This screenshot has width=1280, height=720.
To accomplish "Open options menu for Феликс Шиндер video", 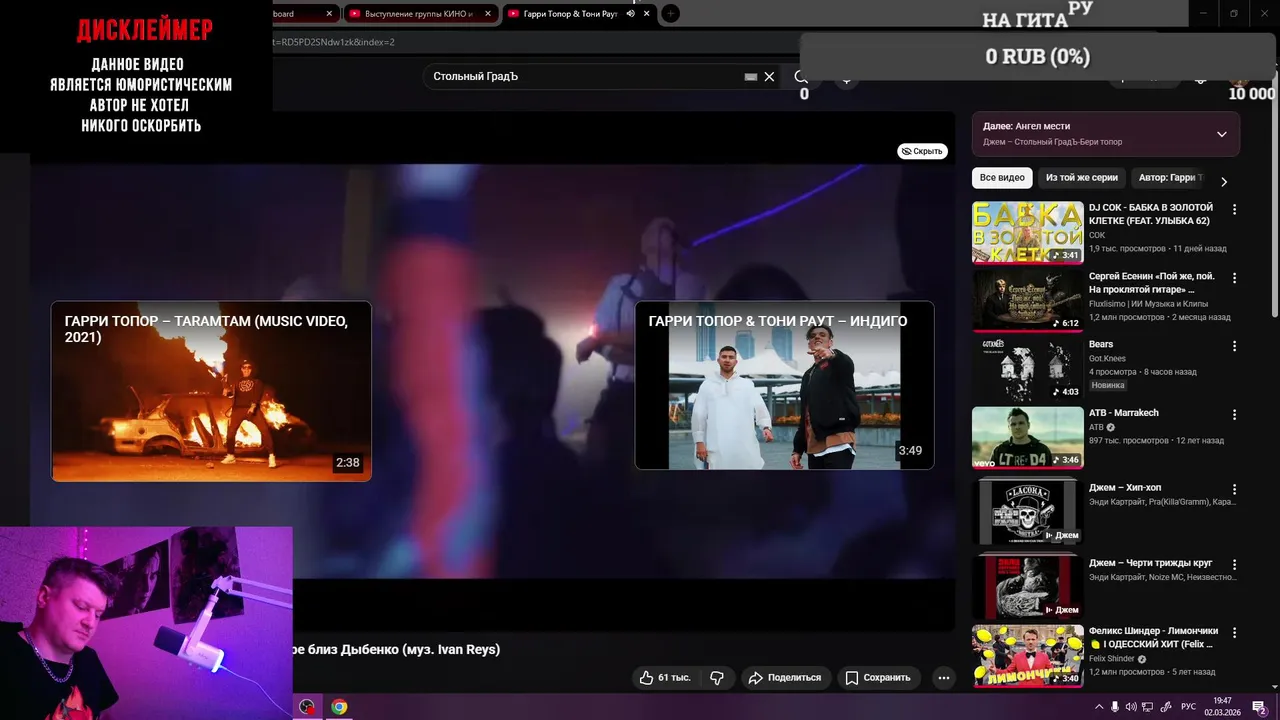I will (1234, 633).
